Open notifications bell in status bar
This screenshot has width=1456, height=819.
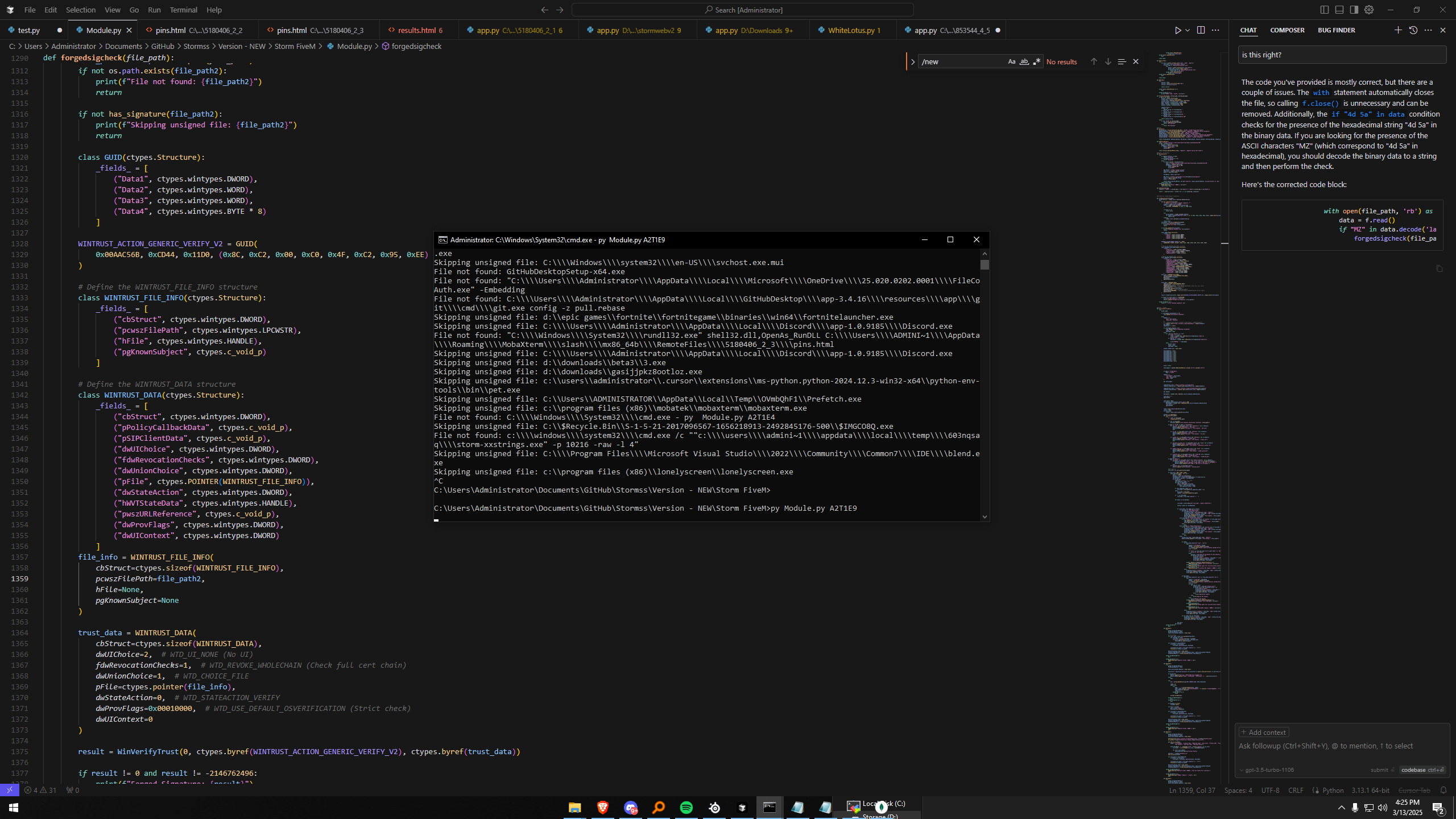tap(1443, 790)
